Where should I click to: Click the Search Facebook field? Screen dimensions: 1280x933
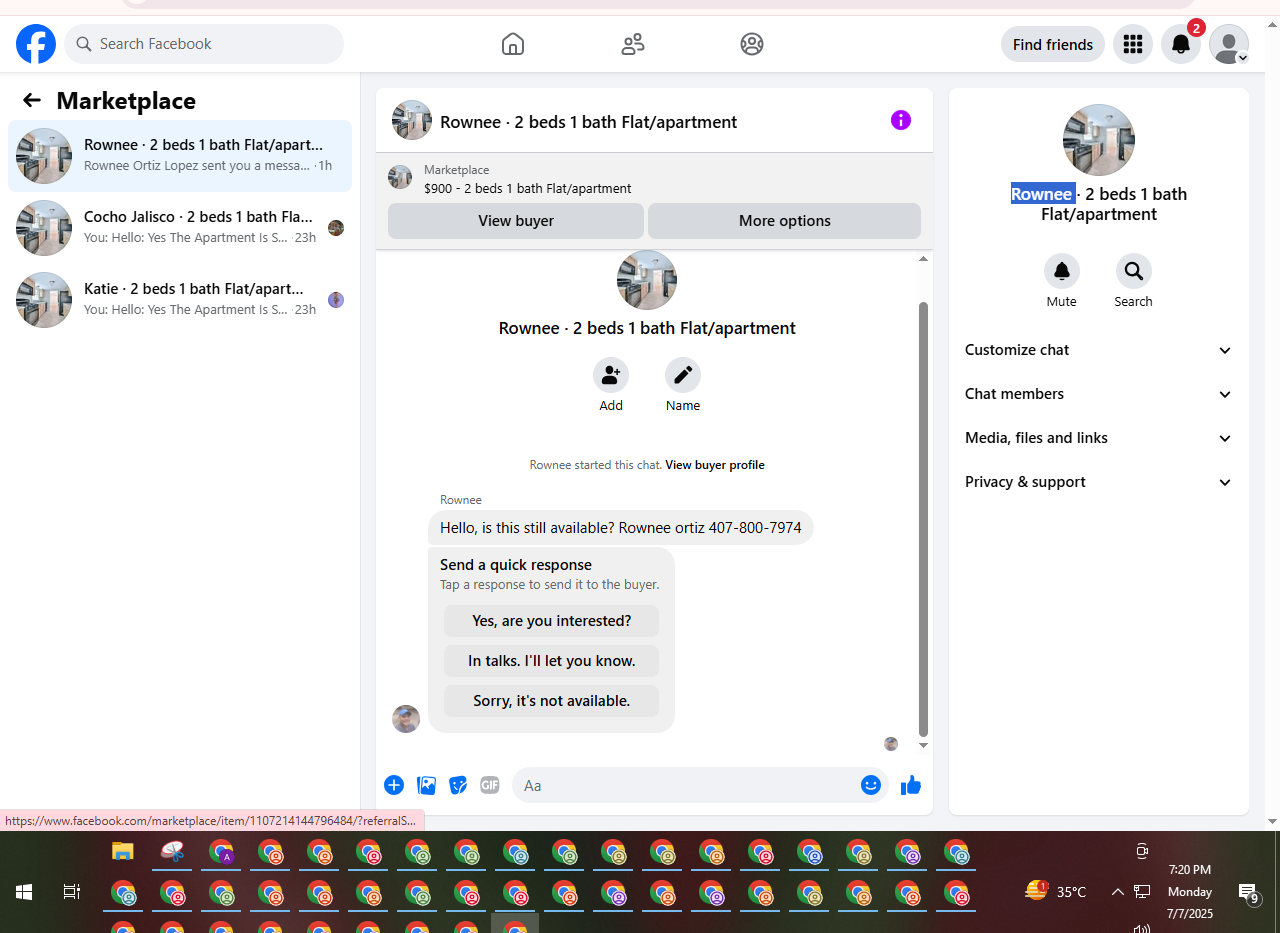[x=204, y=44]
